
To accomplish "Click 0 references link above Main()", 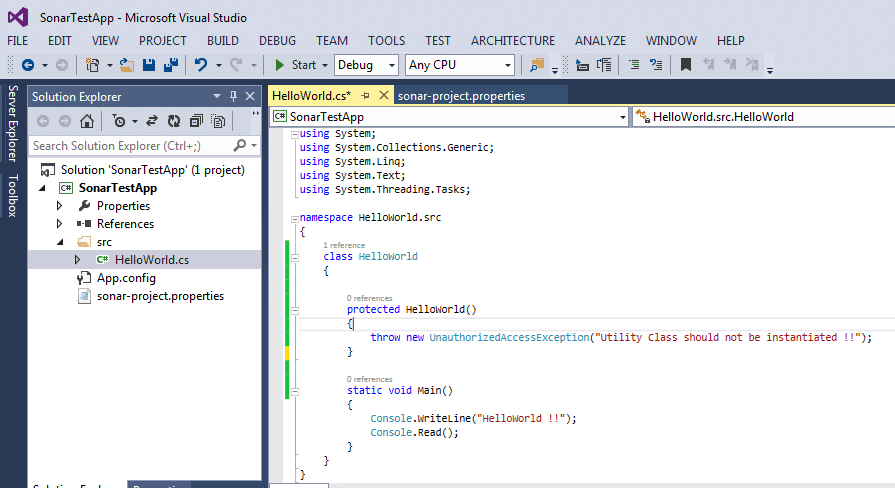I will 369,379.
